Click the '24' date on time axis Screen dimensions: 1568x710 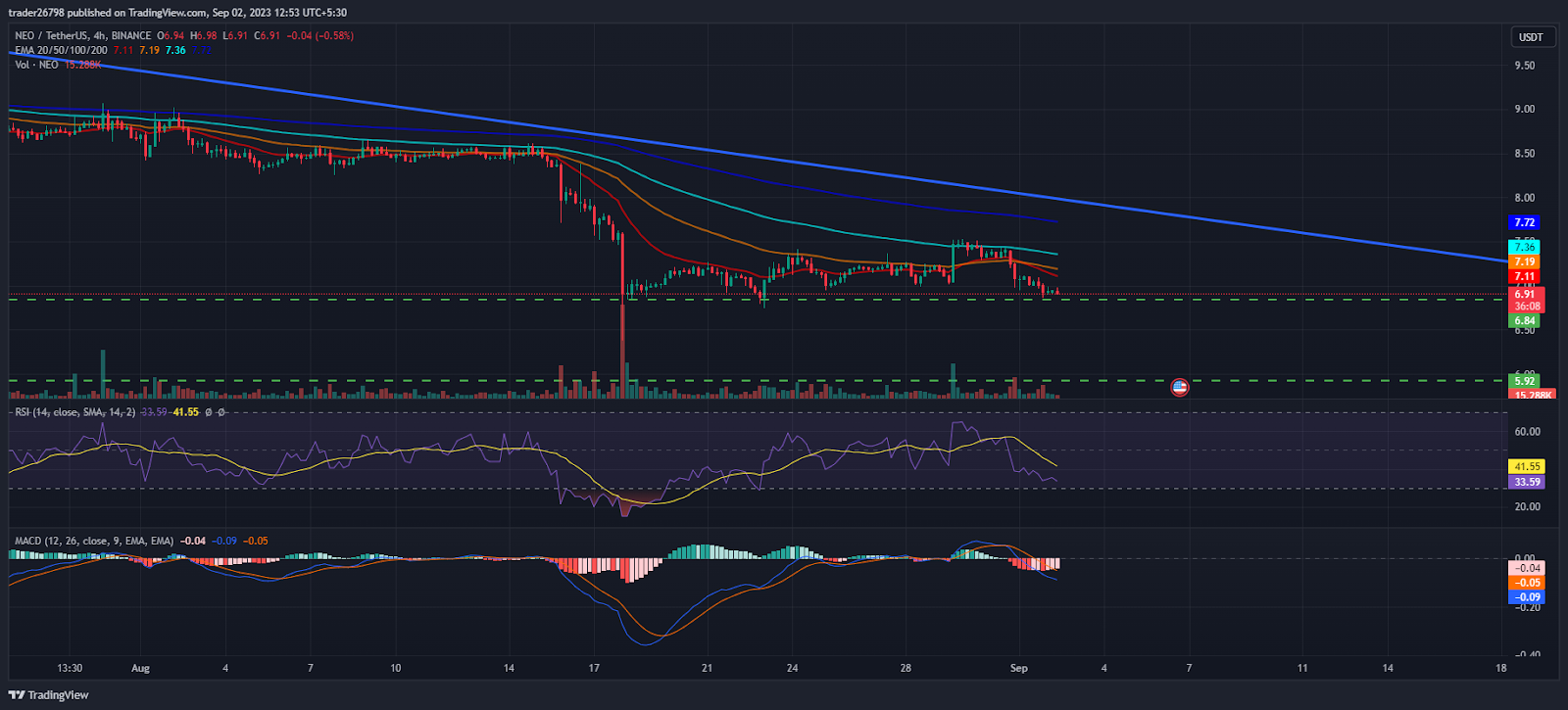click(x=792, y=668)
